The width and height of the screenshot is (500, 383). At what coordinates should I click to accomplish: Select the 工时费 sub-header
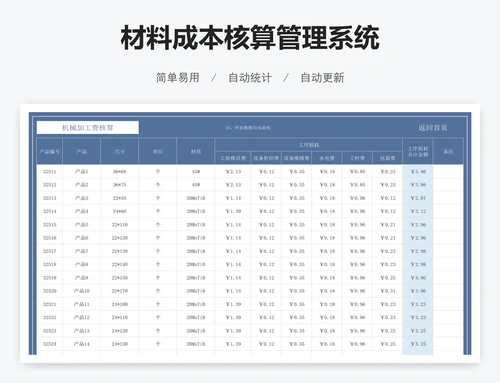[x=357, y=158]
